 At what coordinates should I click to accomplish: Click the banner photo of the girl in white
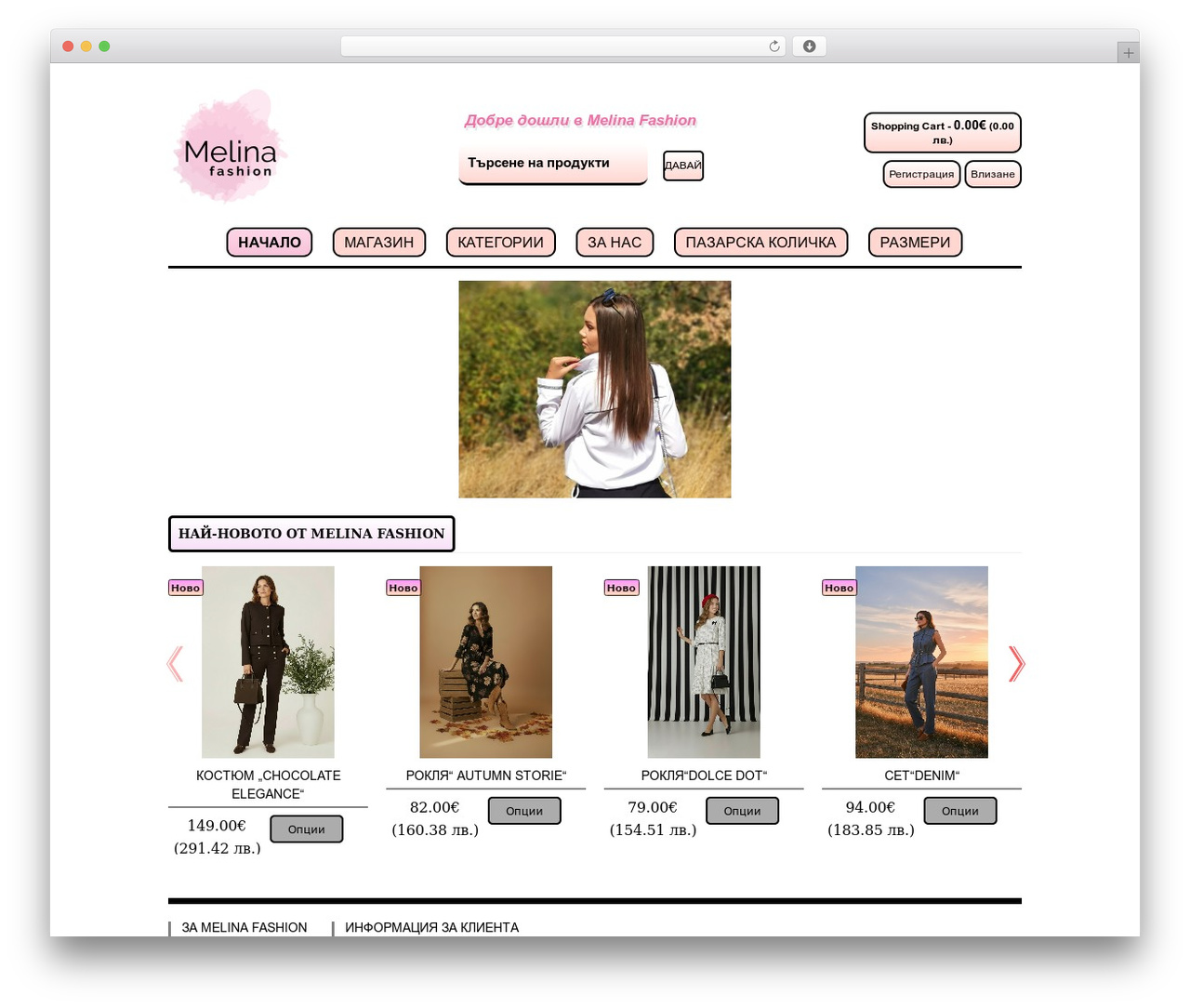tap(595, 390)
